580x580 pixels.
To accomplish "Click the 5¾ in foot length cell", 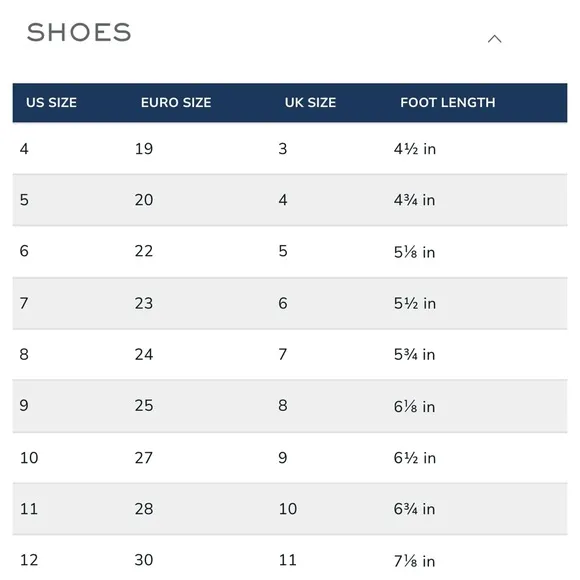I will pos(414,354).
